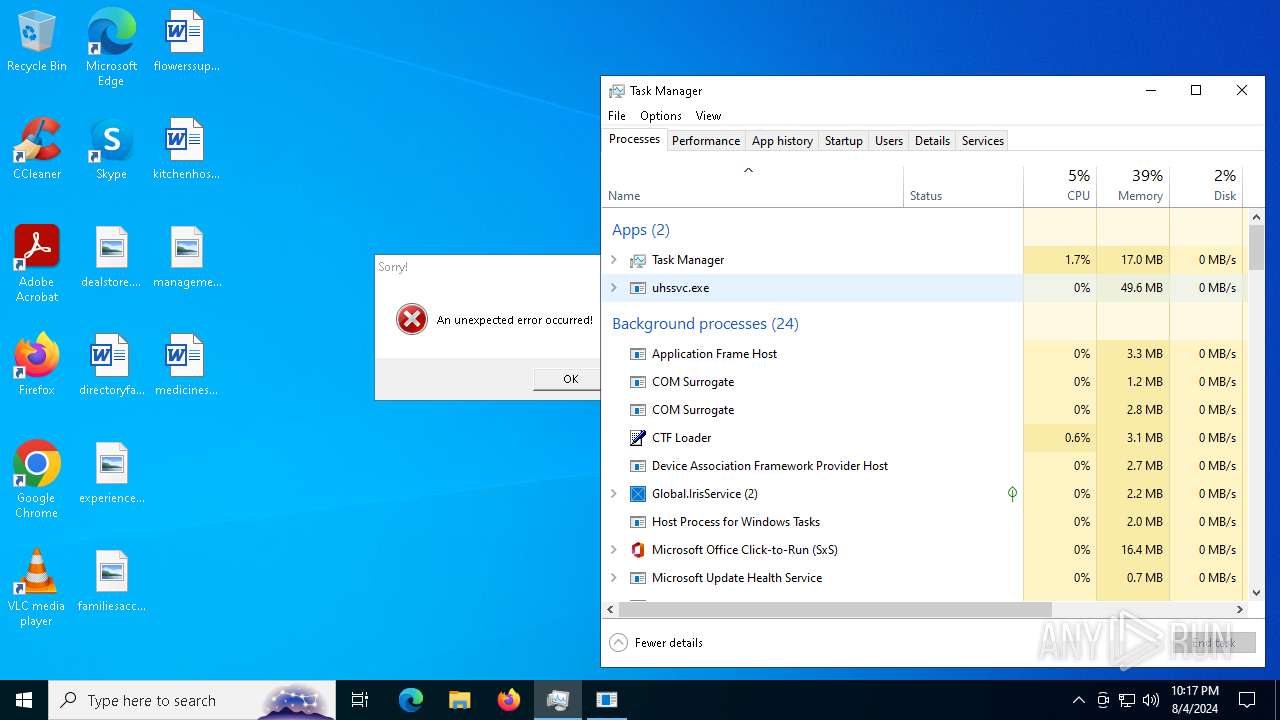Open Skype desktop shortcut

pyautogui.click(x=111, y=150)
